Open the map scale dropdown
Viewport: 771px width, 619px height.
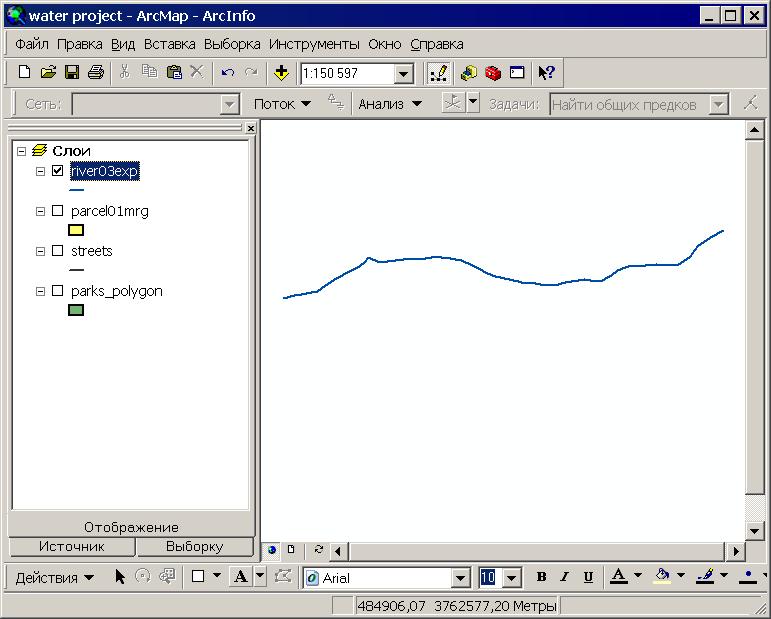(403, 74)
